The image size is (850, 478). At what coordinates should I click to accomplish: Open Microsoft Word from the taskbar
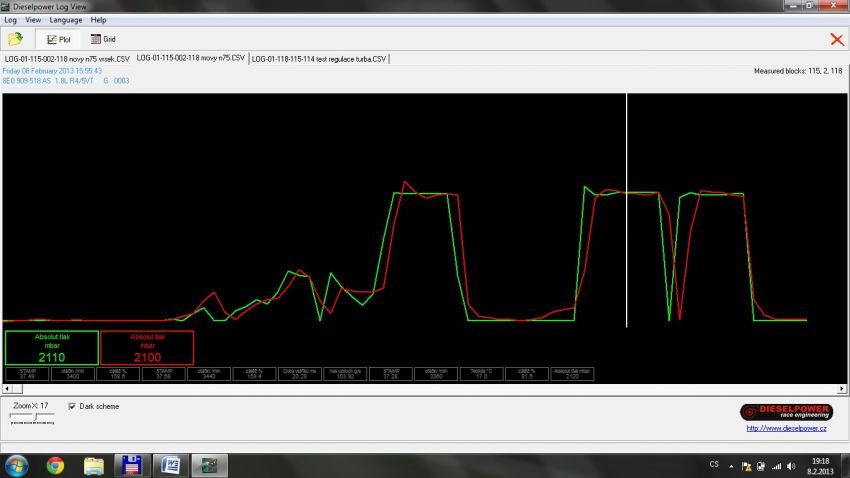(169, 465)
